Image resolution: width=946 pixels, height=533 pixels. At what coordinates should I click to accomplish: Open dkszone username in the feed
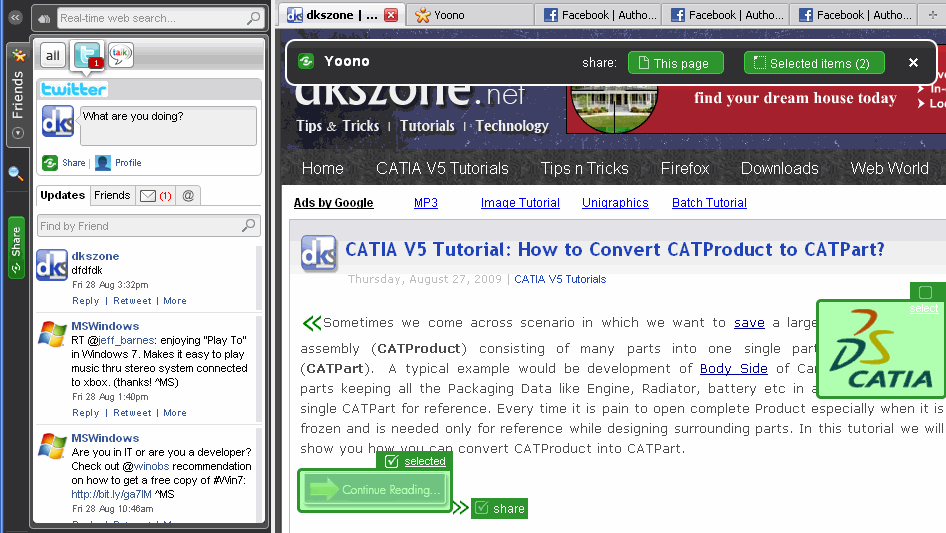click(x=95, y=256)
